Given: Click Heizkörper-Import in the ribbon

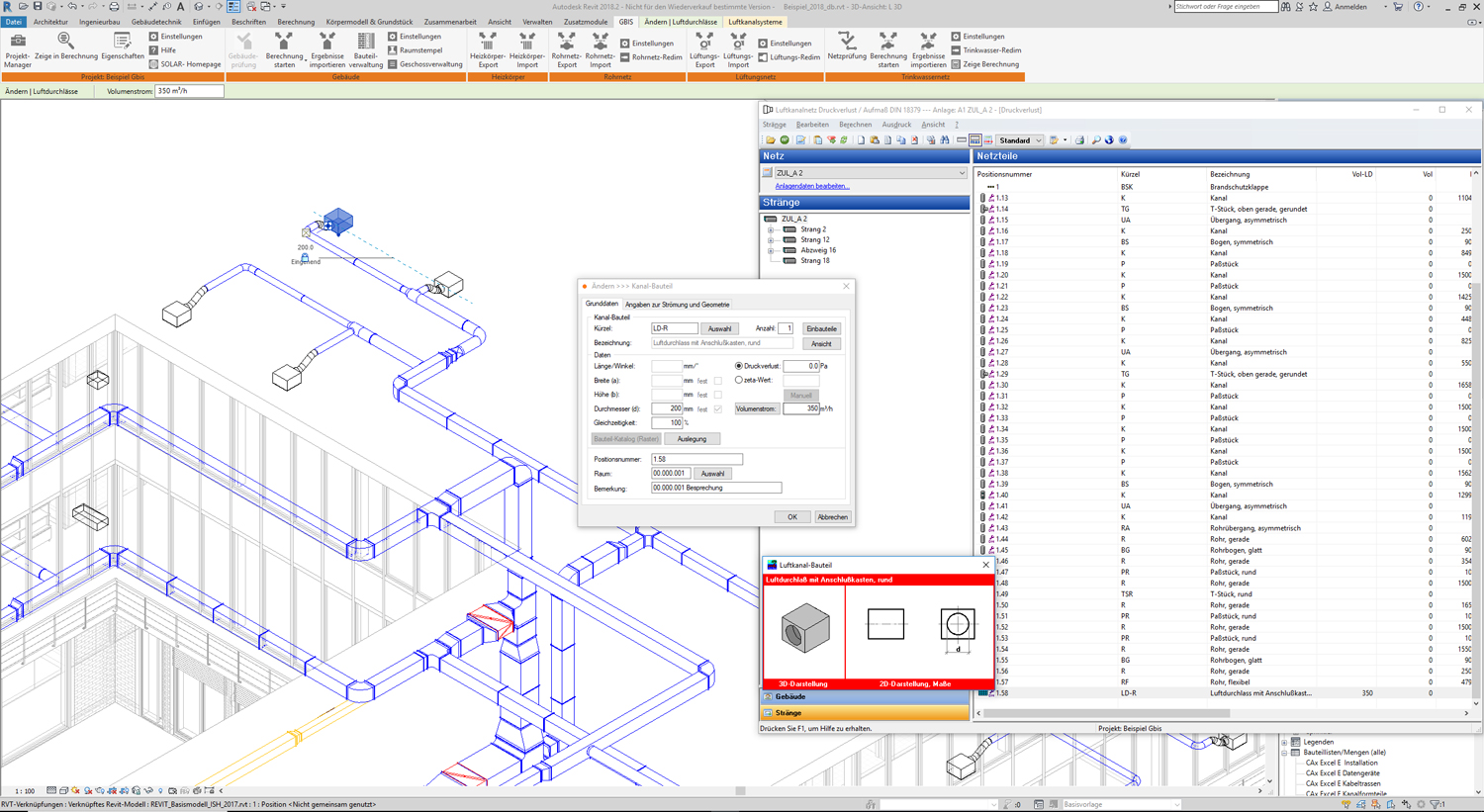Looking at the screenshot, I should pos(527,50).
